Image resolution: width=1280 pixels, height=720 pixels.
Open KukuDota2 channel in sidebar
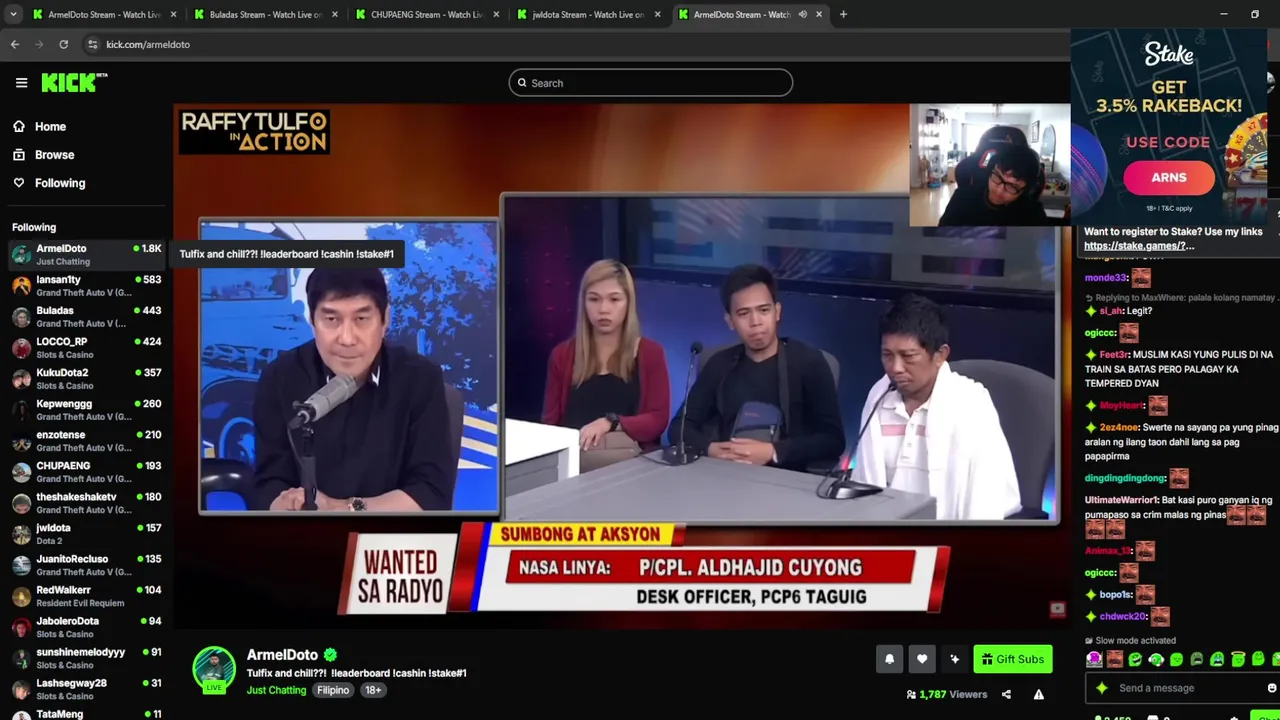[x=86, y=378]
